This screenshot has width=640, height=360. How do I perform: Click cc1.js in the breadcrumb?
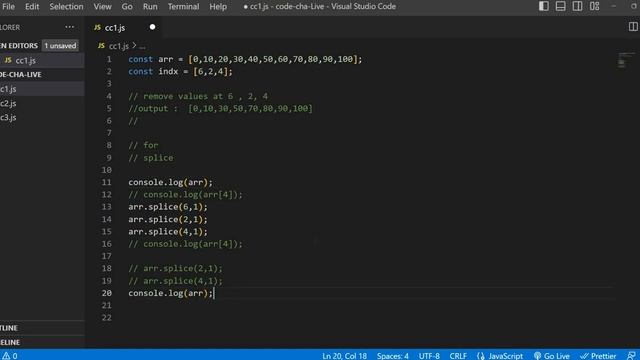[119, 46]
